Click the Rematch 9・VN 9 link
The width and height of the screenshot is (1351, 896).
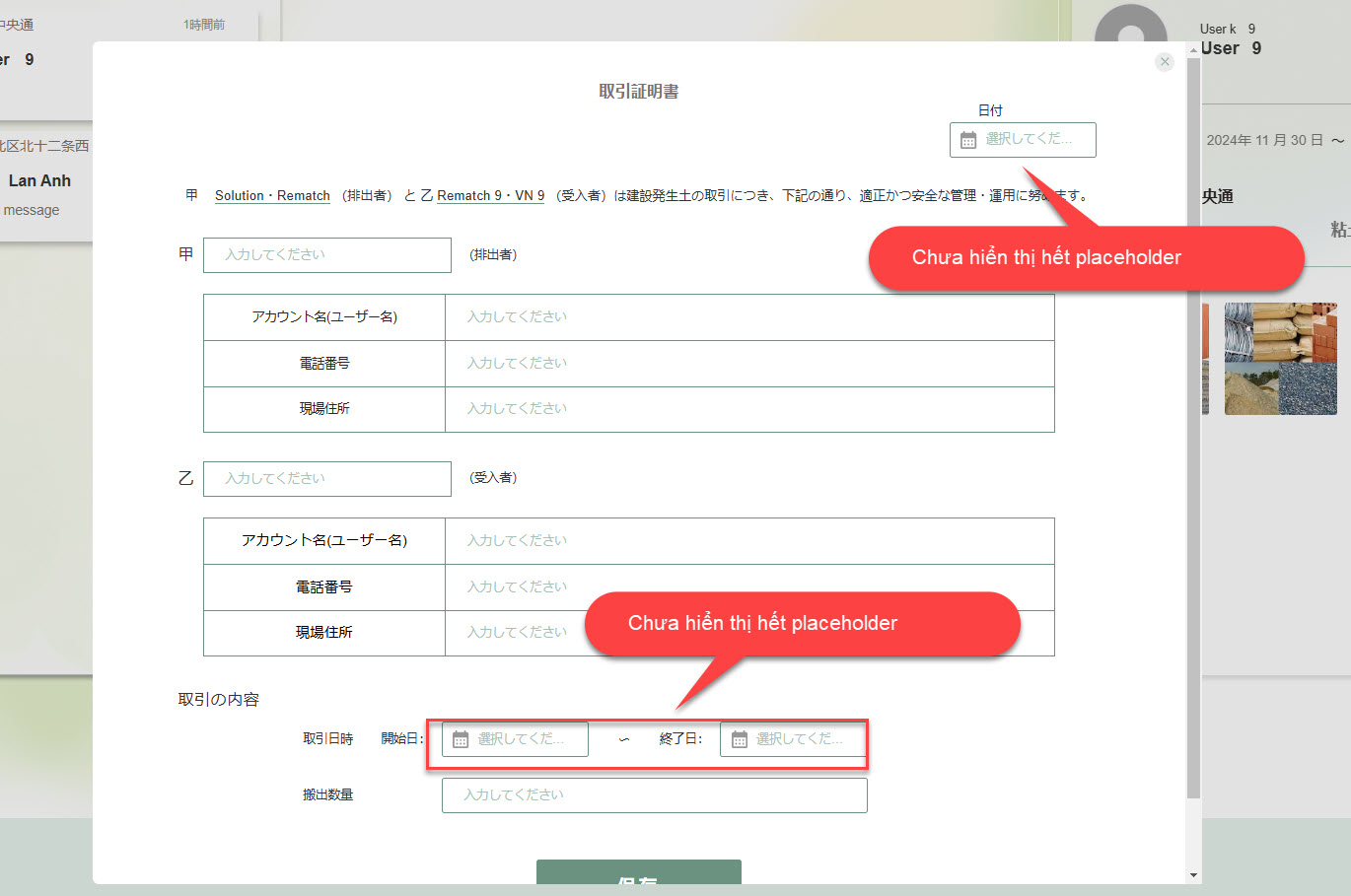click(x=490, y=196)
